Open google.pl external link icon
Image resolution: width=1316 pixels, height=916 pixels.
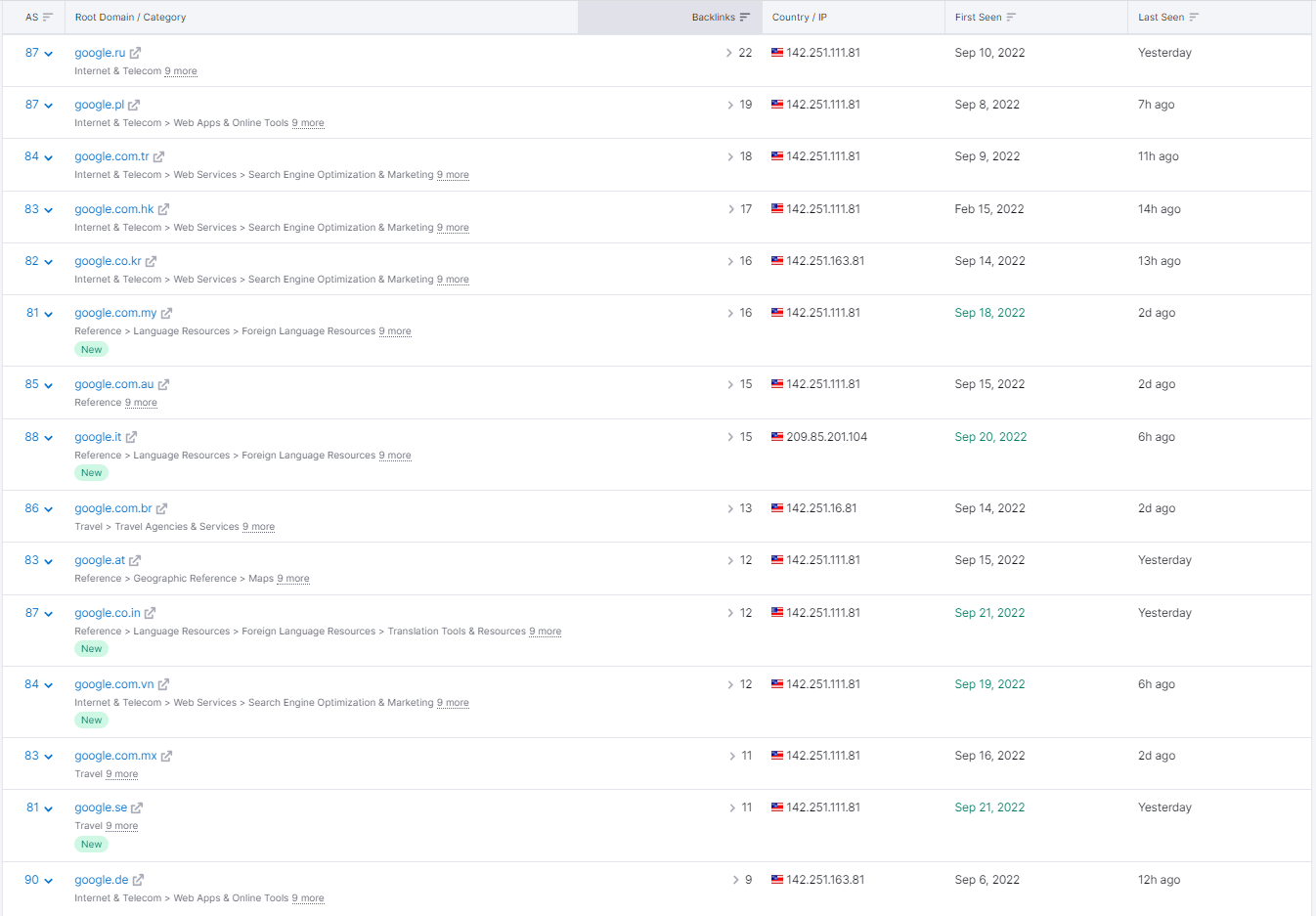click(134, 105)
